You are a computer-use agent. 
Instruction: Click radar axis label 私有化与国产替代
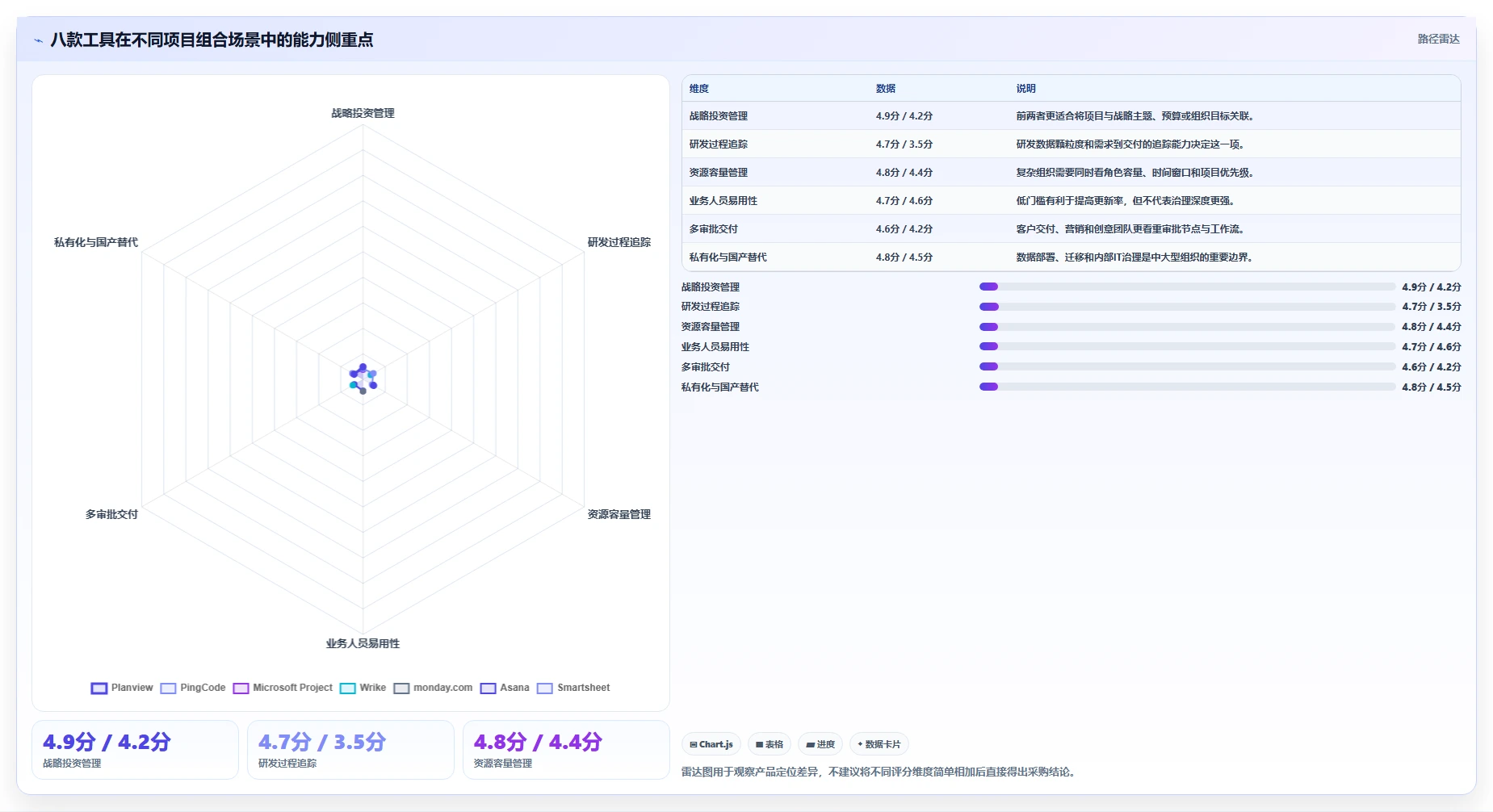click(x=96, y=242)
